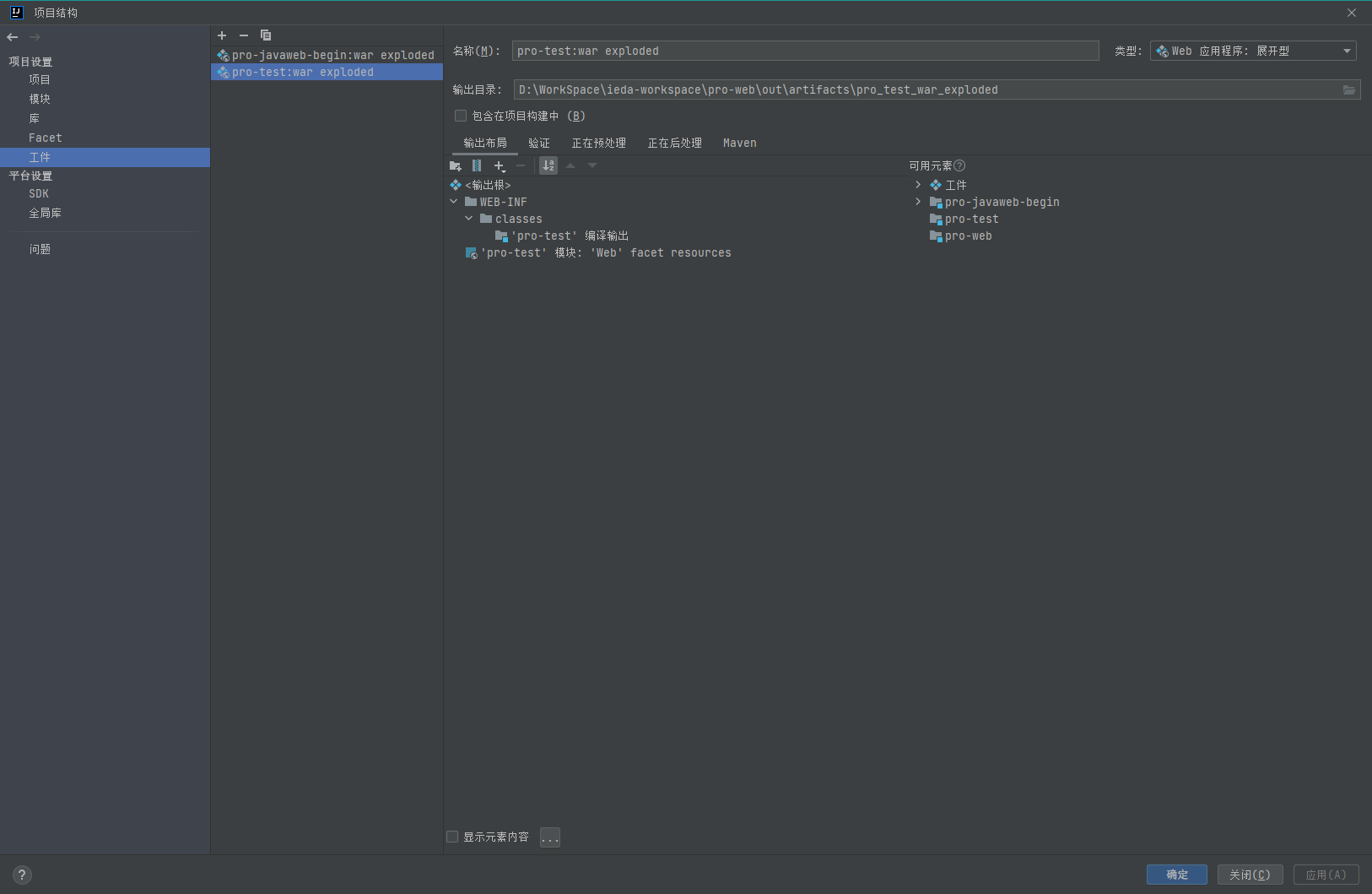Click the ellipsis button beside show contents
This screenshot has width=1372, height=894.
pyautogui.click(x=550, y=837)
